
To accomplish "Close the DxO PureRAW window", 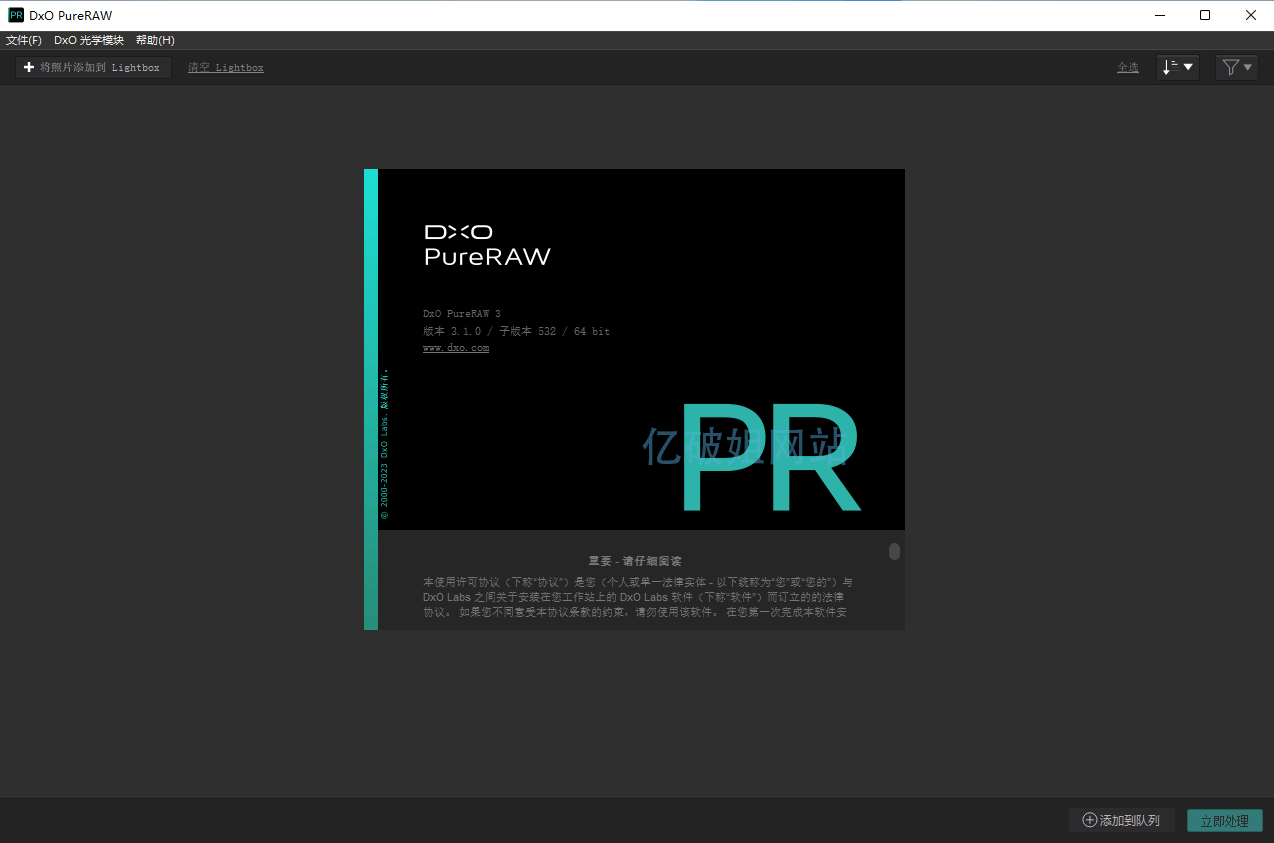I will click(x=1251, y=15).
